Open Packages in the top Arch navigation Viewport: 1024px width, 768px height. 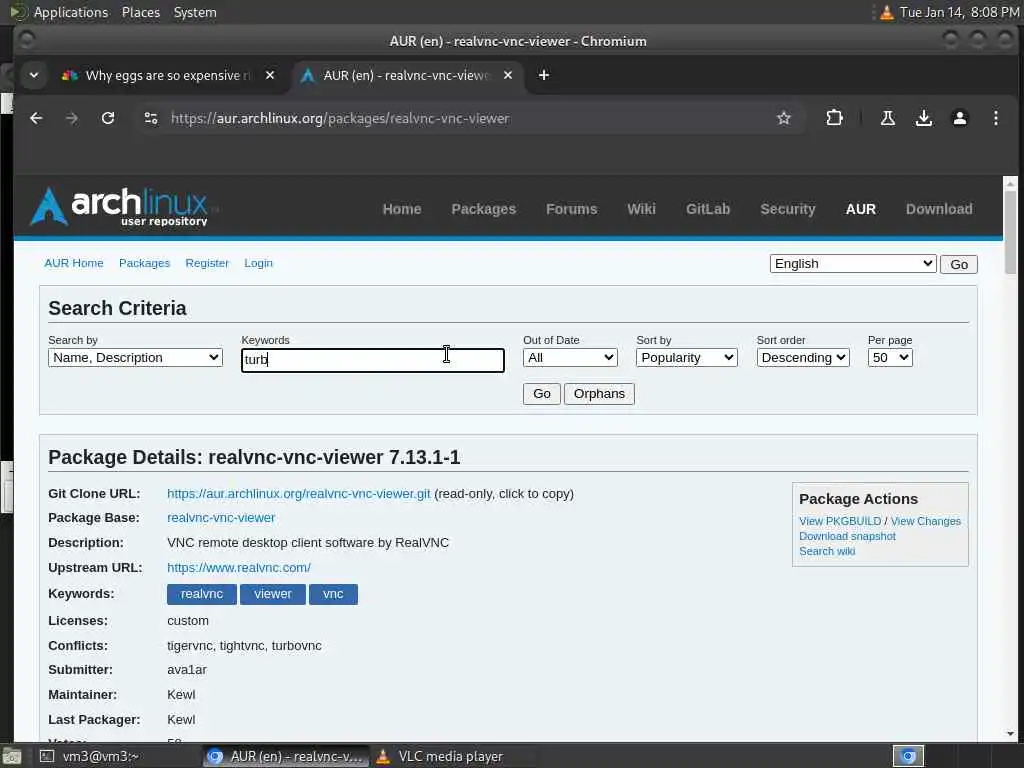[483, 209]
